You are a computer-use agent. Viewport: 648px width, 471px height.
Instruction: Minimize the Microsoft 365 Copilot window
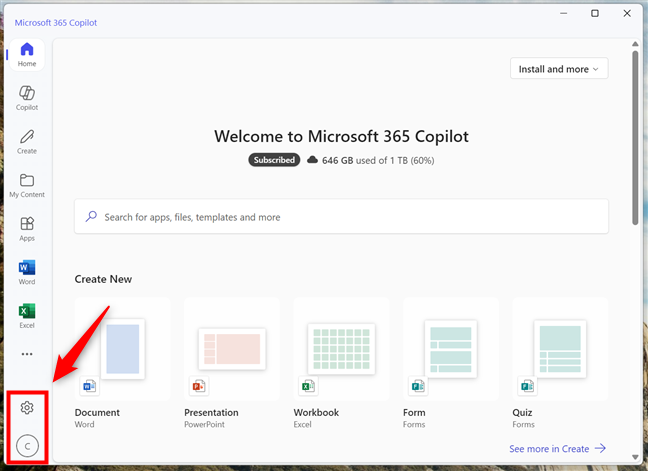[564, 14]
